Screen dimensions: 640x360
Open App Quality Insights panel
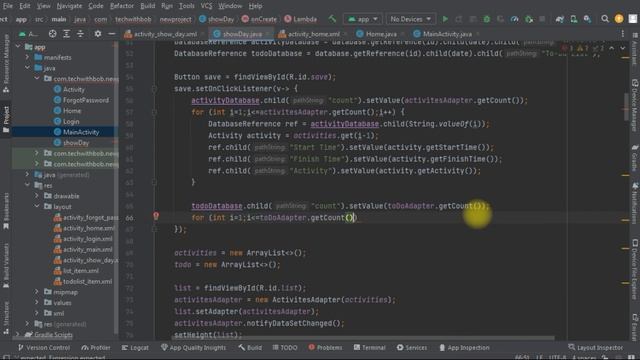click(x=193, y=347)
